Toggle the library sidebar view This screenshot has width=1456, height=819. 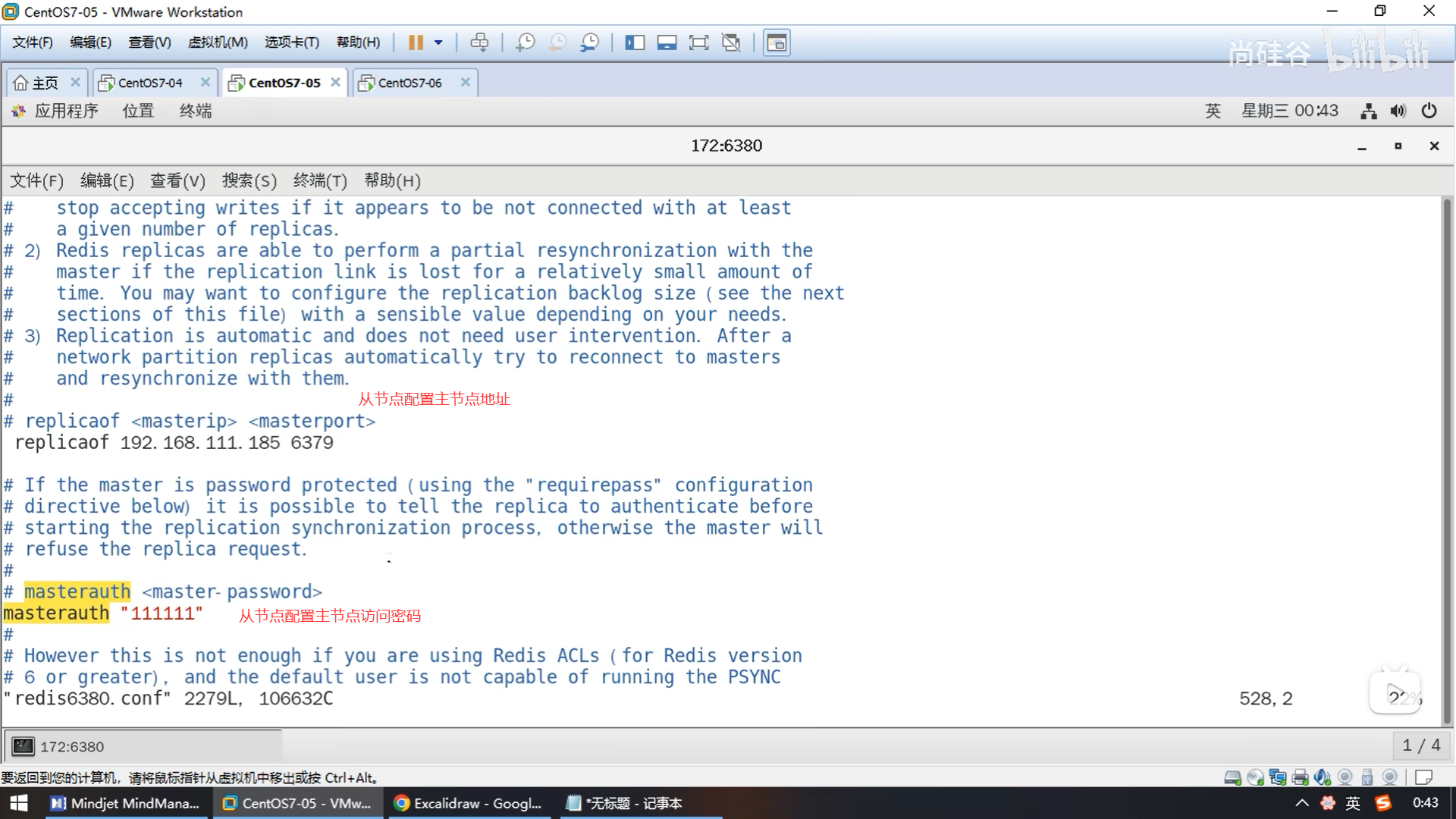[634, 42]
